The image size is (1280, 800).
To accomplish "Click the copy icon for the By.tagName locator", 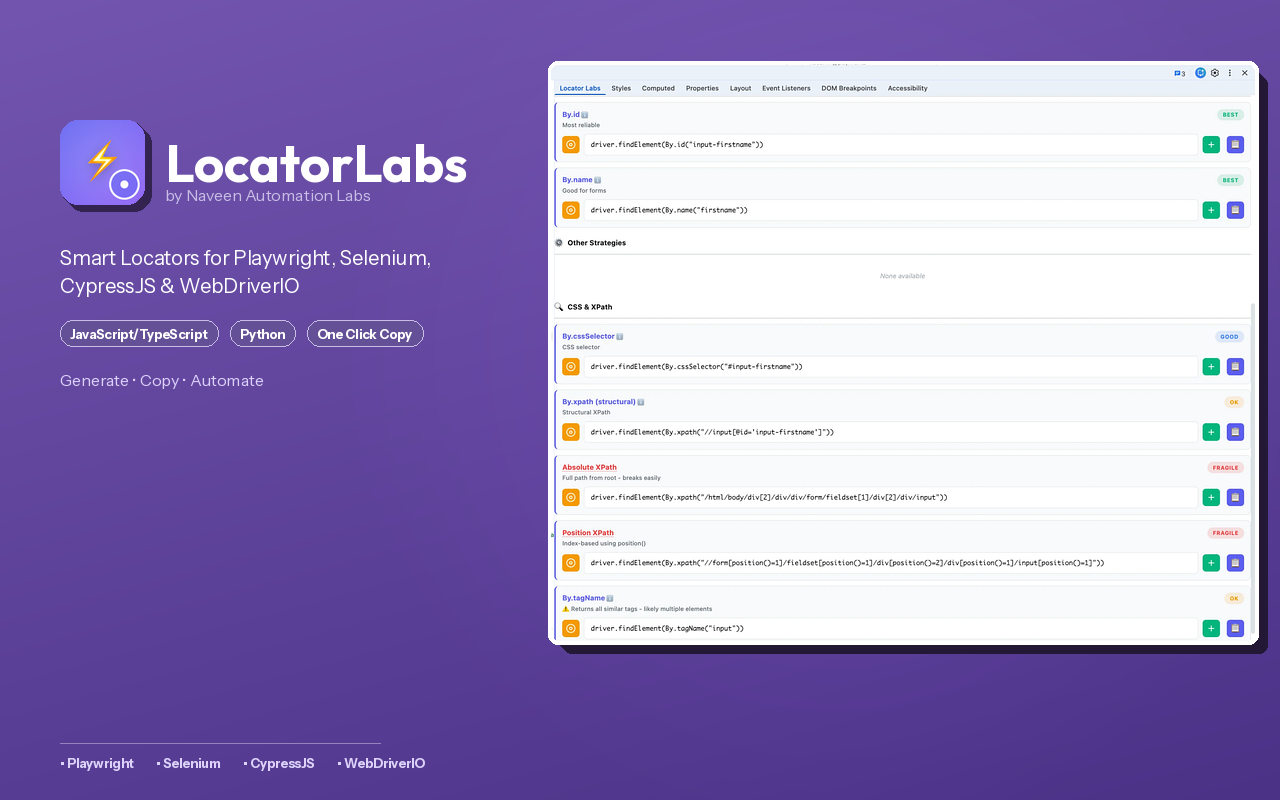I will coord(1235,628).
